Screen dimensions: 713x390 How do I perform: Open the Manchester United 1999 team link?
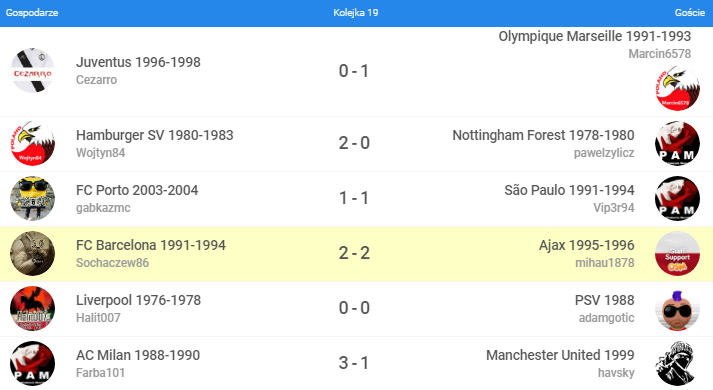560,355
